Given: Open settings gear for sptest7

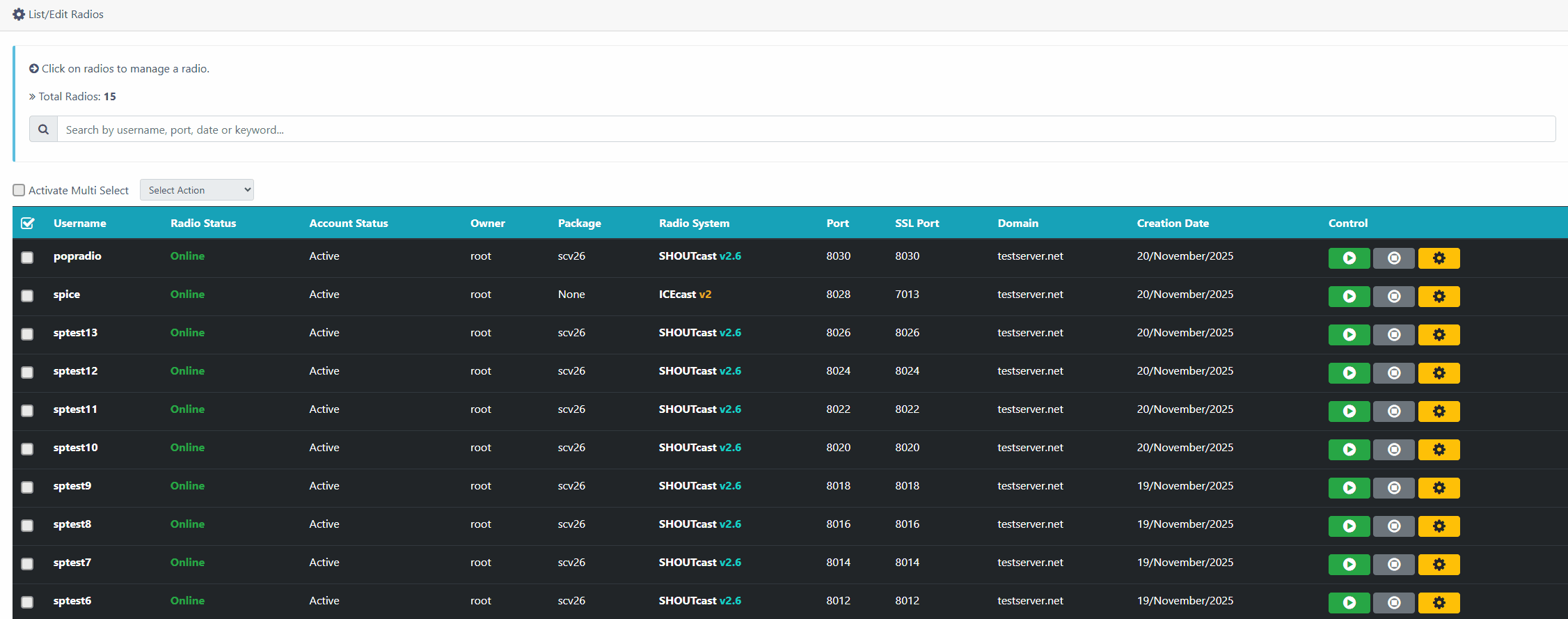Looking at the screenshot, I should tap(1439, 565).
